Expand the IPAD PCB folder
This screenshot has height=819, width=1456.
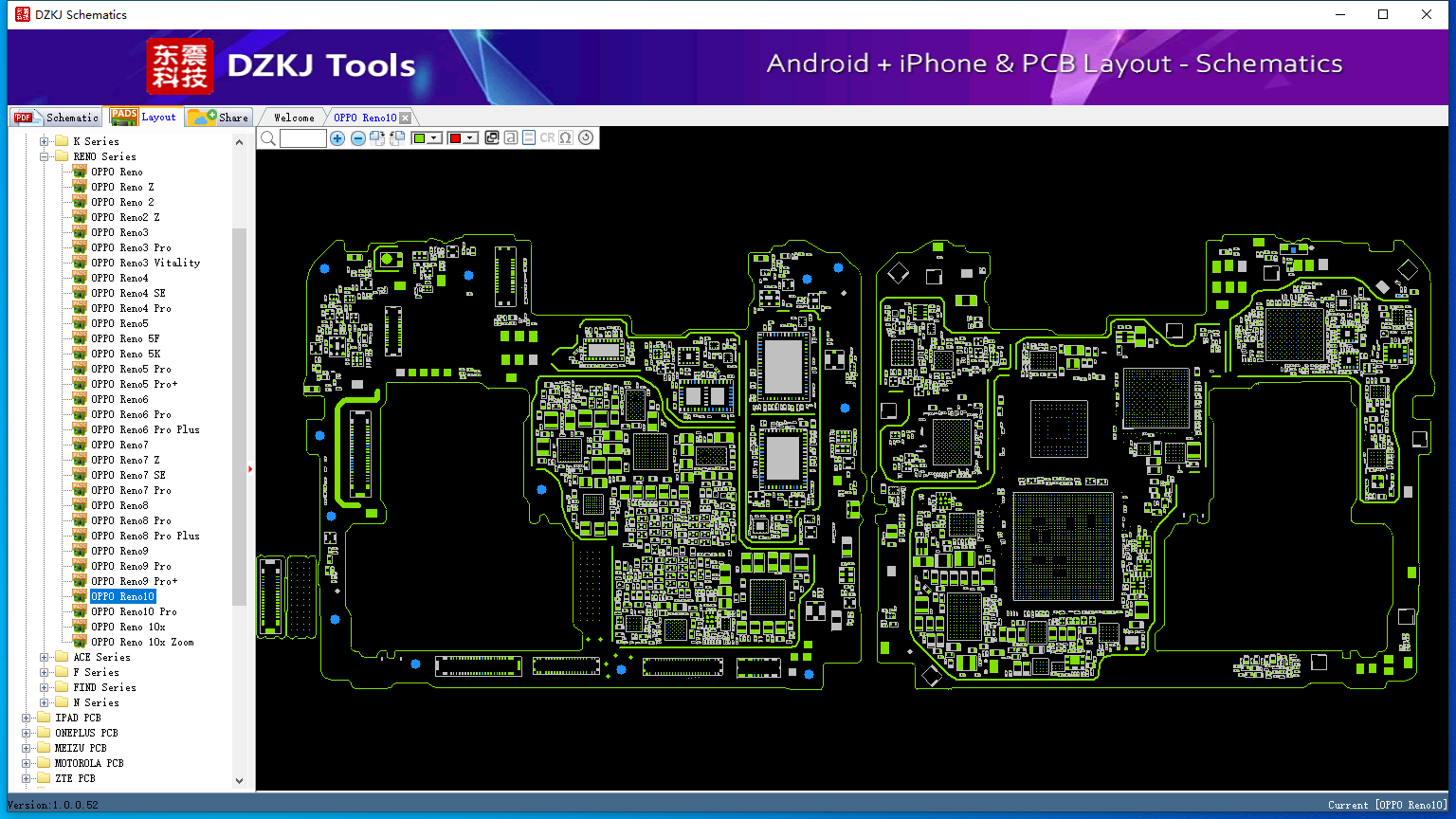26,718
